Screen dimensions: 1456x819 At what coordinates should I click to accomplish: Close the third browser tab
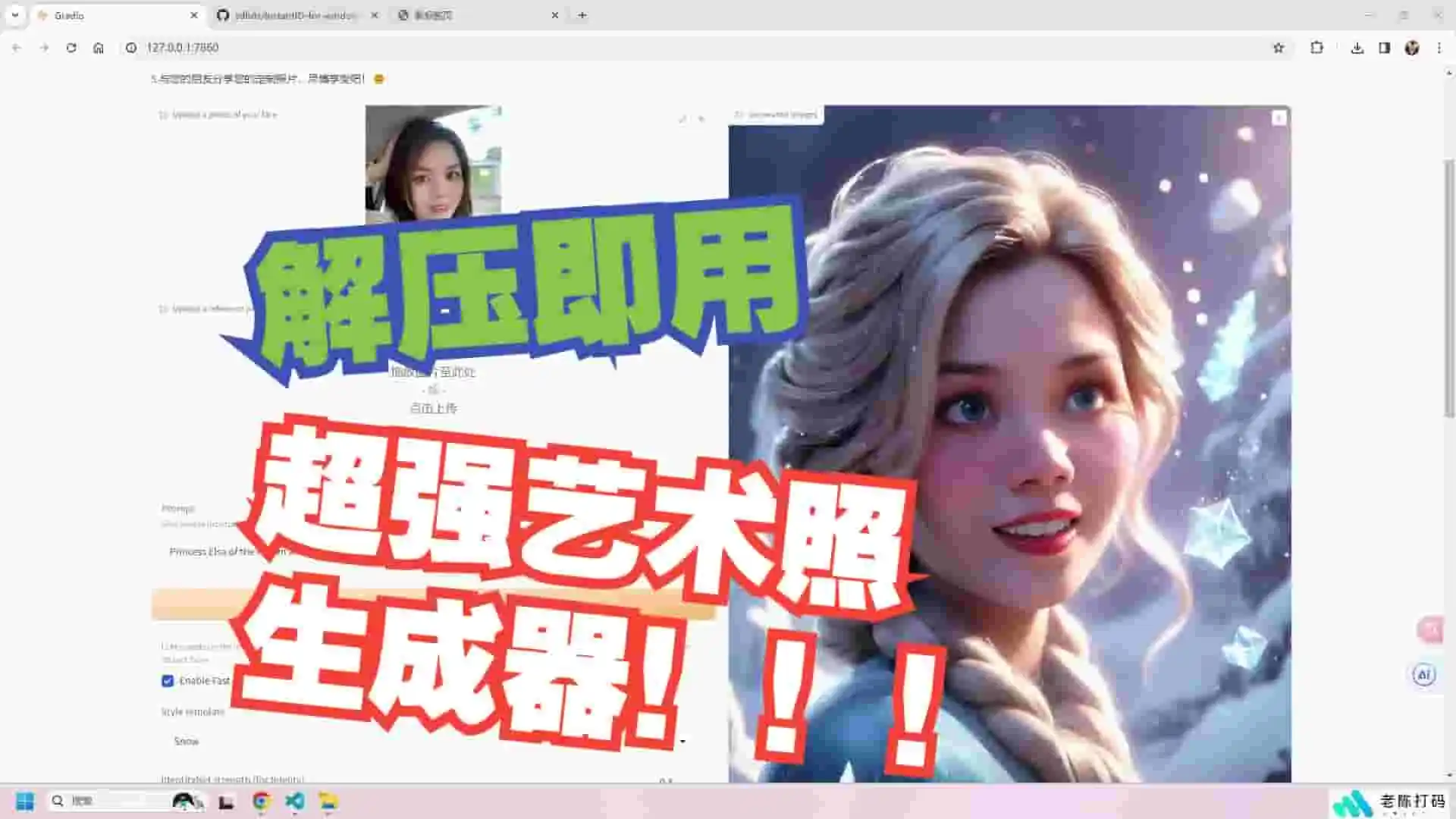point(554,15)
